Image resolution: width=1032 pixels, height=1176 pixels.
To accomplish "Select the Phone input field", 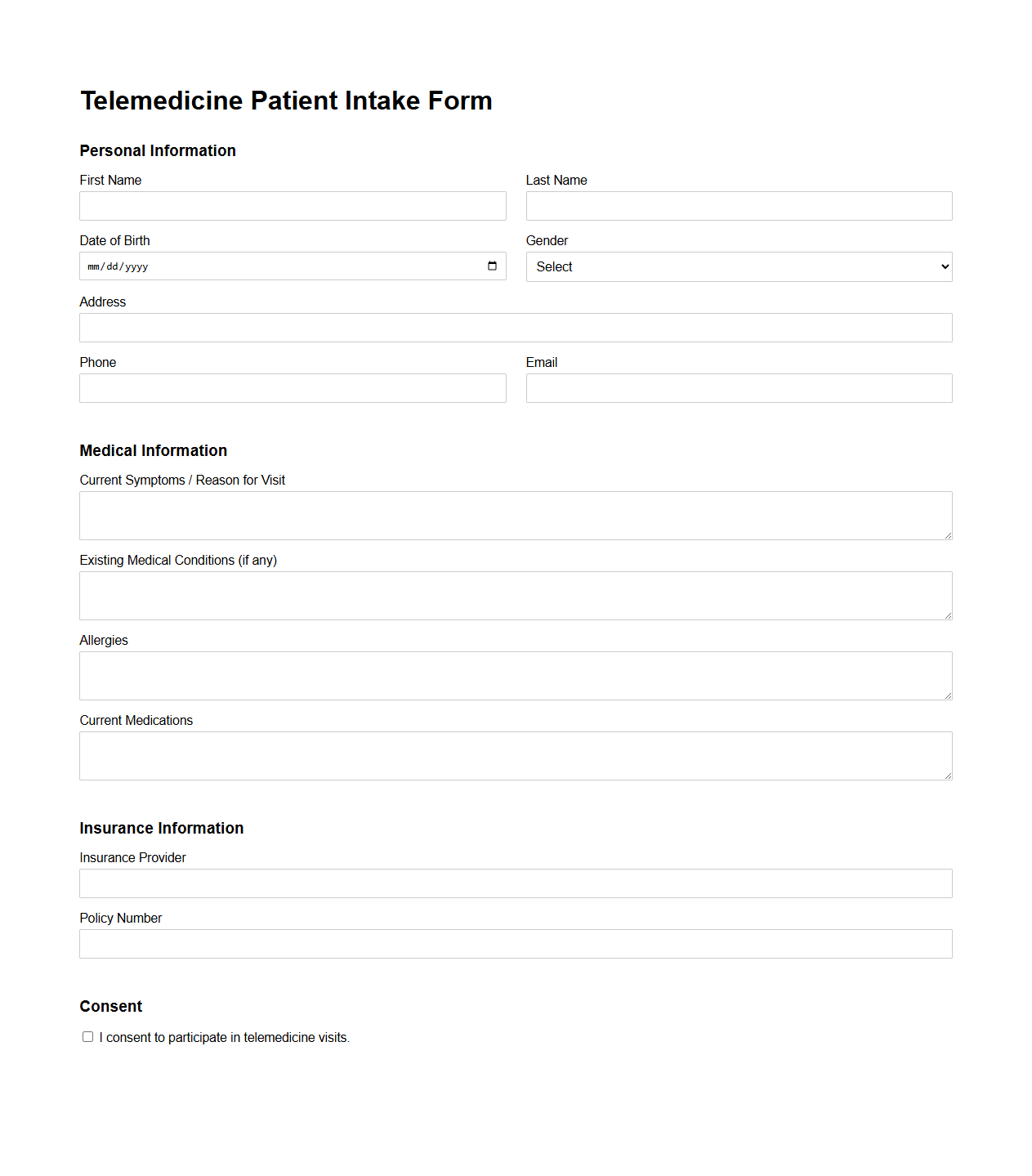I will pos(292,387).
